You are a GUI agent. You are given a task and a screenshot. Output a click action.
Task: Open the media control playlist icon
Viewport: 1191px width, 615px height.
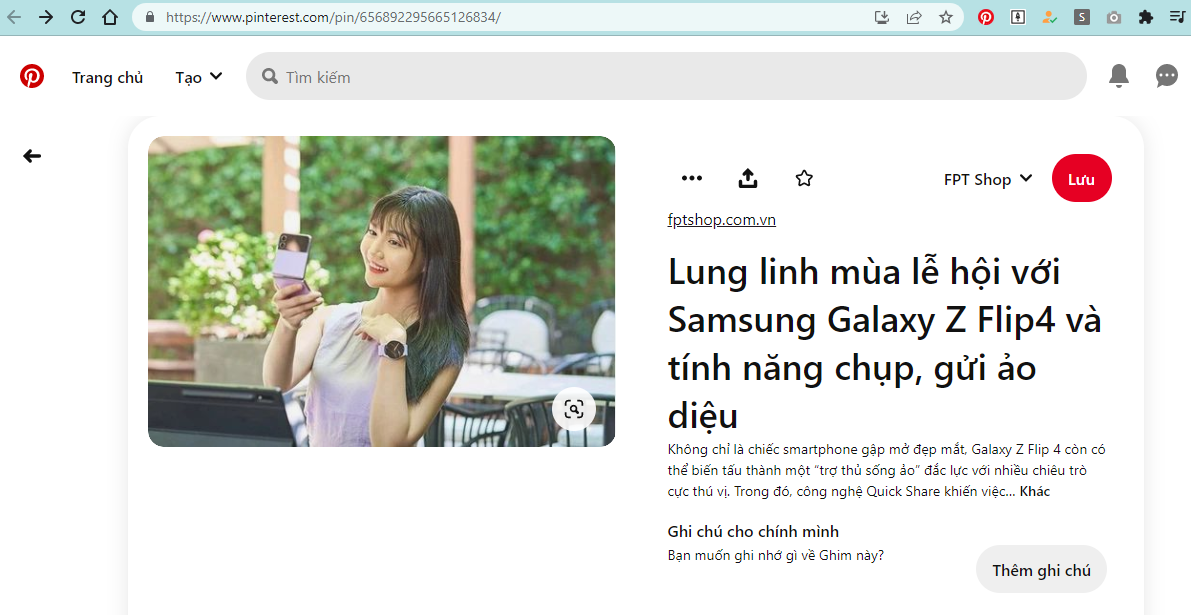1178,17
